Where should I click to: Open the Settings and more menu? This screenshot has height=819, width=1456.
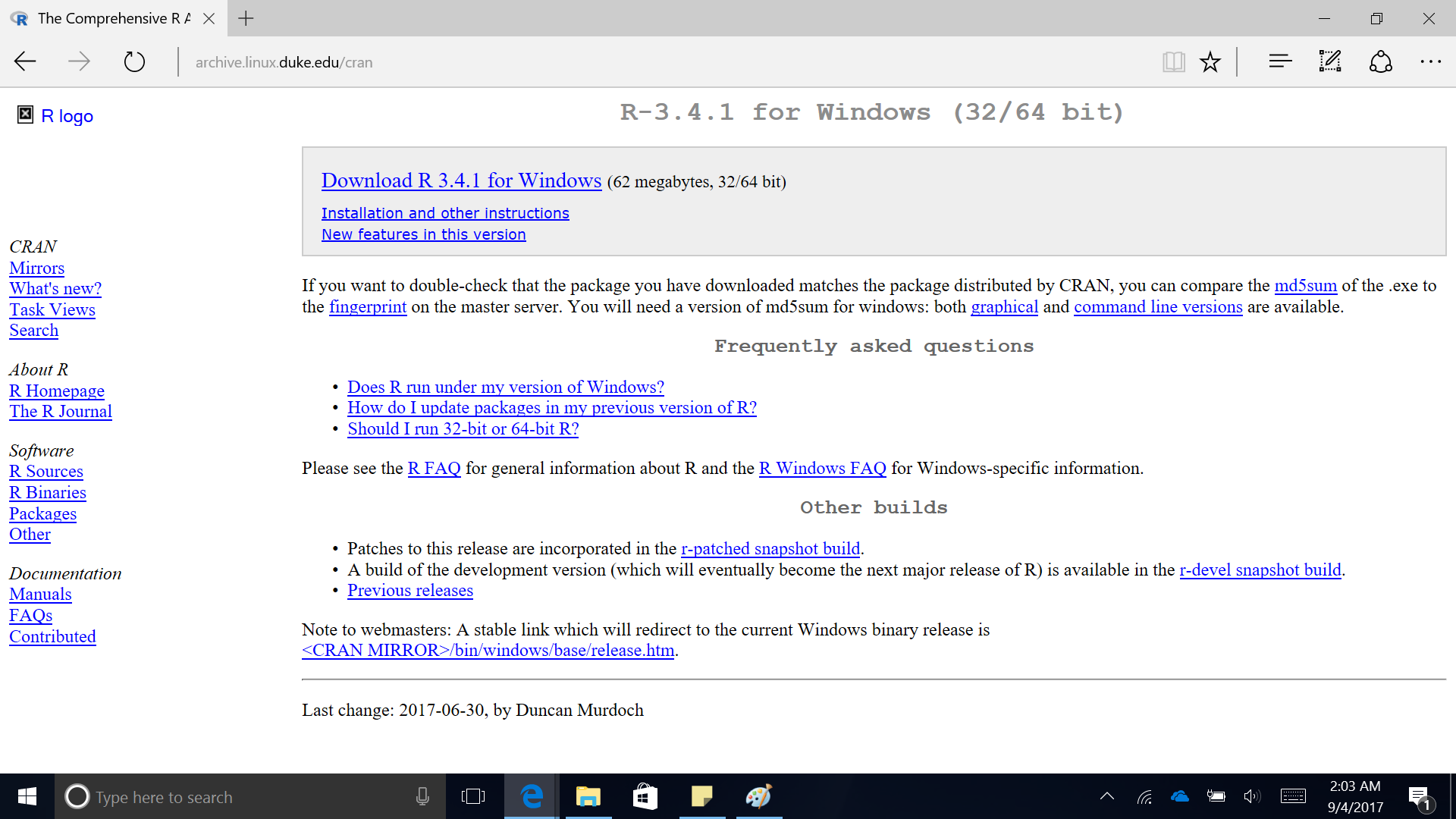[1430, 61]
